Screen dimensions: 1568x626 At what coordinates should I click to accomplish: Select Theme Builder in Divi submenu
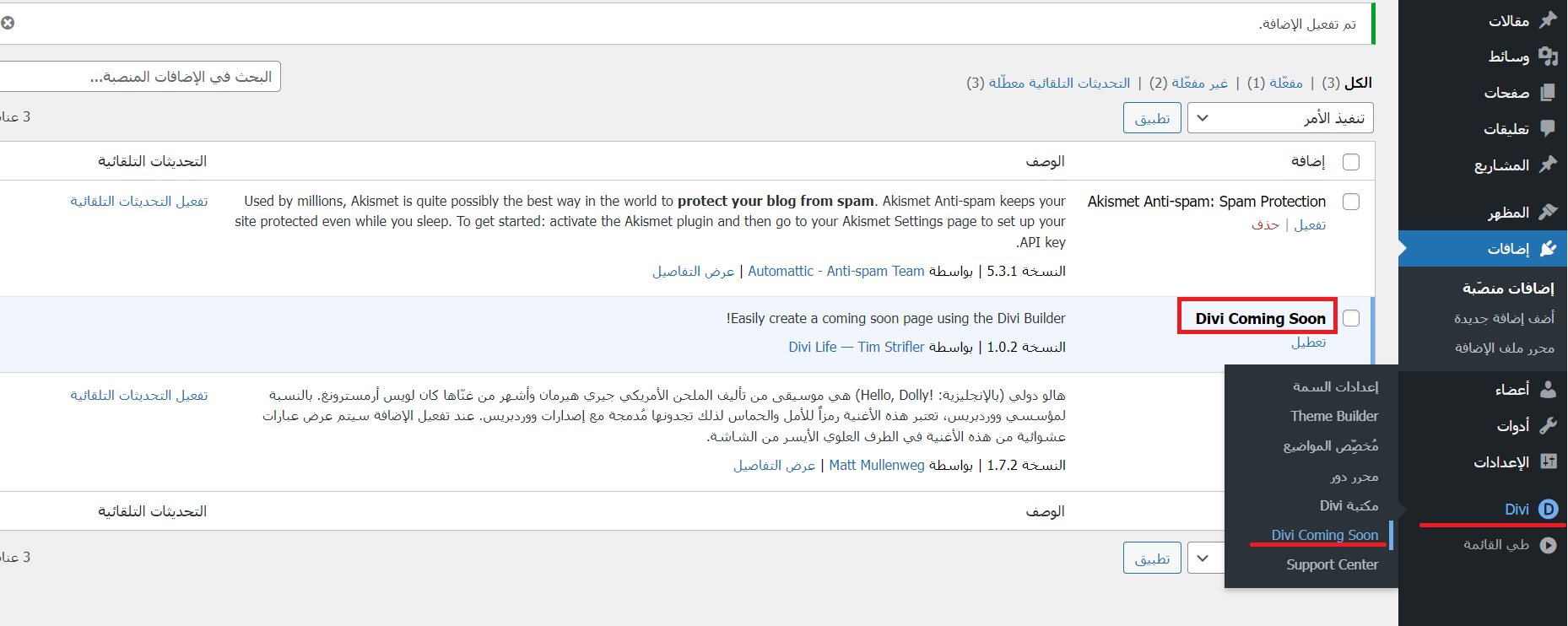[x=1333, y=416]
